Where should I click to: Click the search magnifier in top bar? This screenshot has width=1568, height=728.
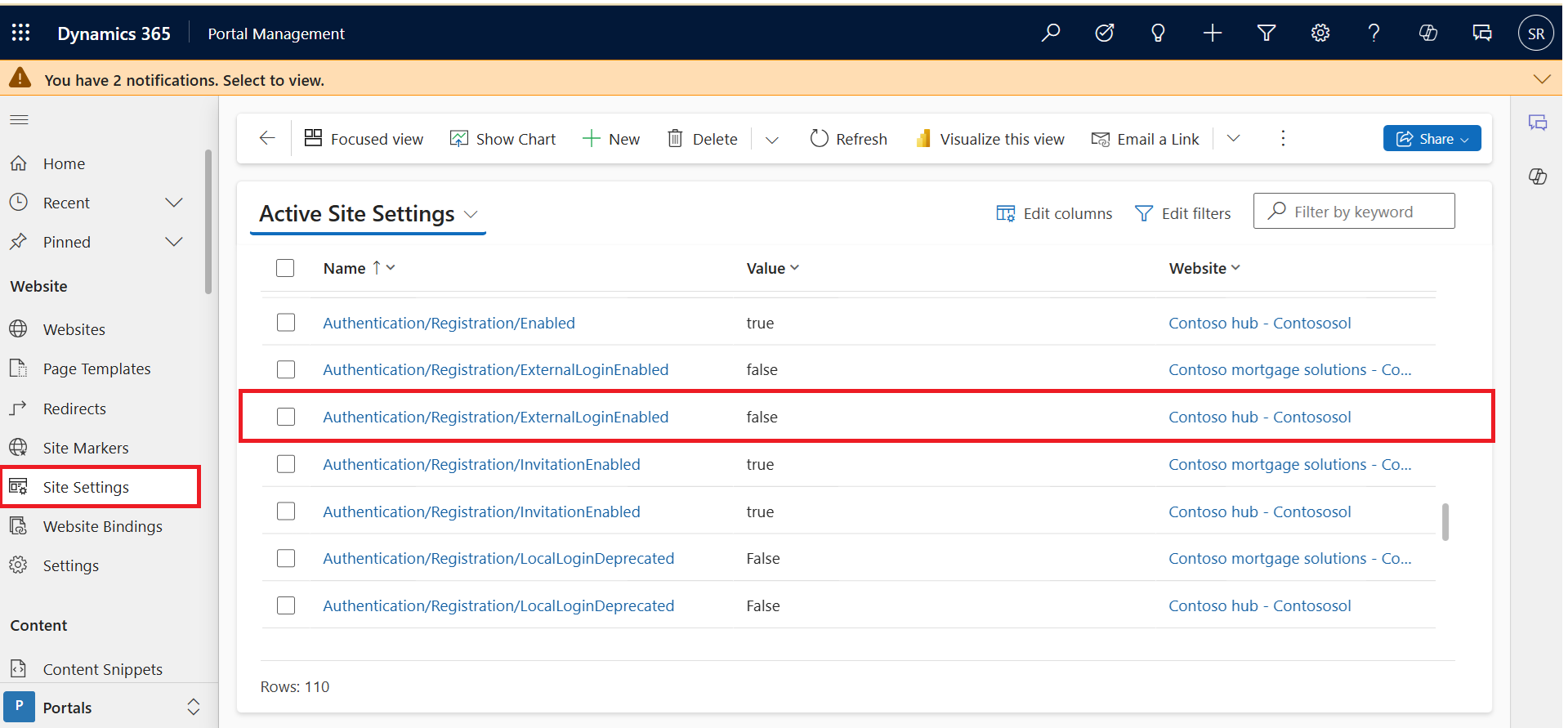pyautogui.click(x=1051, y=33)
